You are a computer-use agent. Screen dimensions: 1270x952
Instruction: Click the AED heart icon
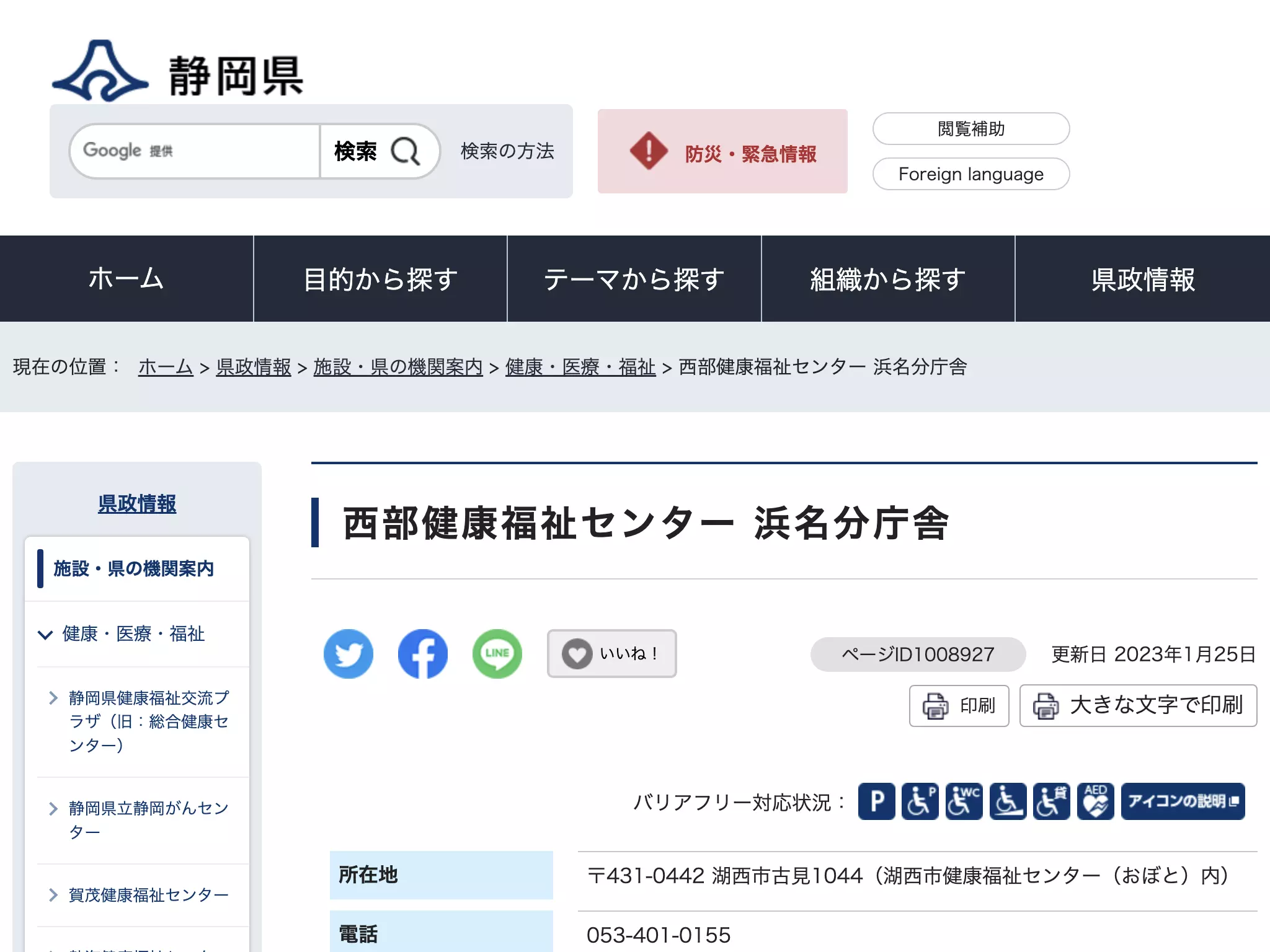pyautogui.click(x=1096, y=801)
